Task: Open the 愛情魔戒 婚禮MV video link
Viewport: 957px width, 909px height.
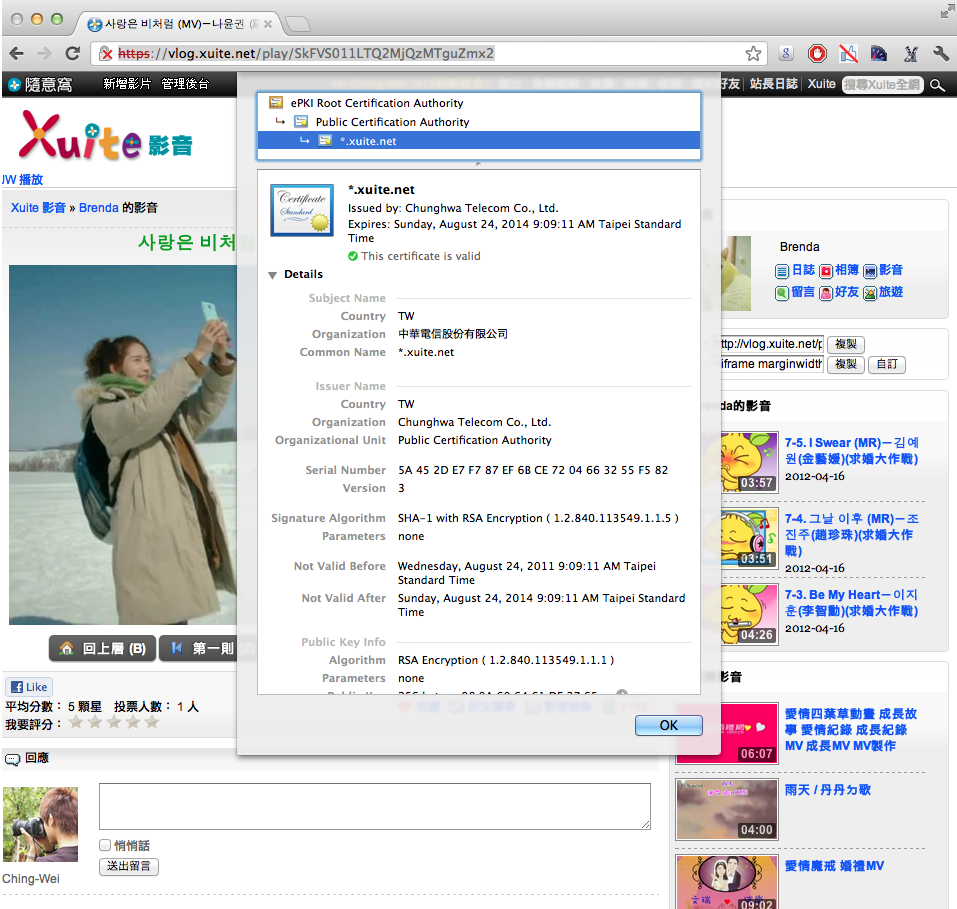Action: 834,866
